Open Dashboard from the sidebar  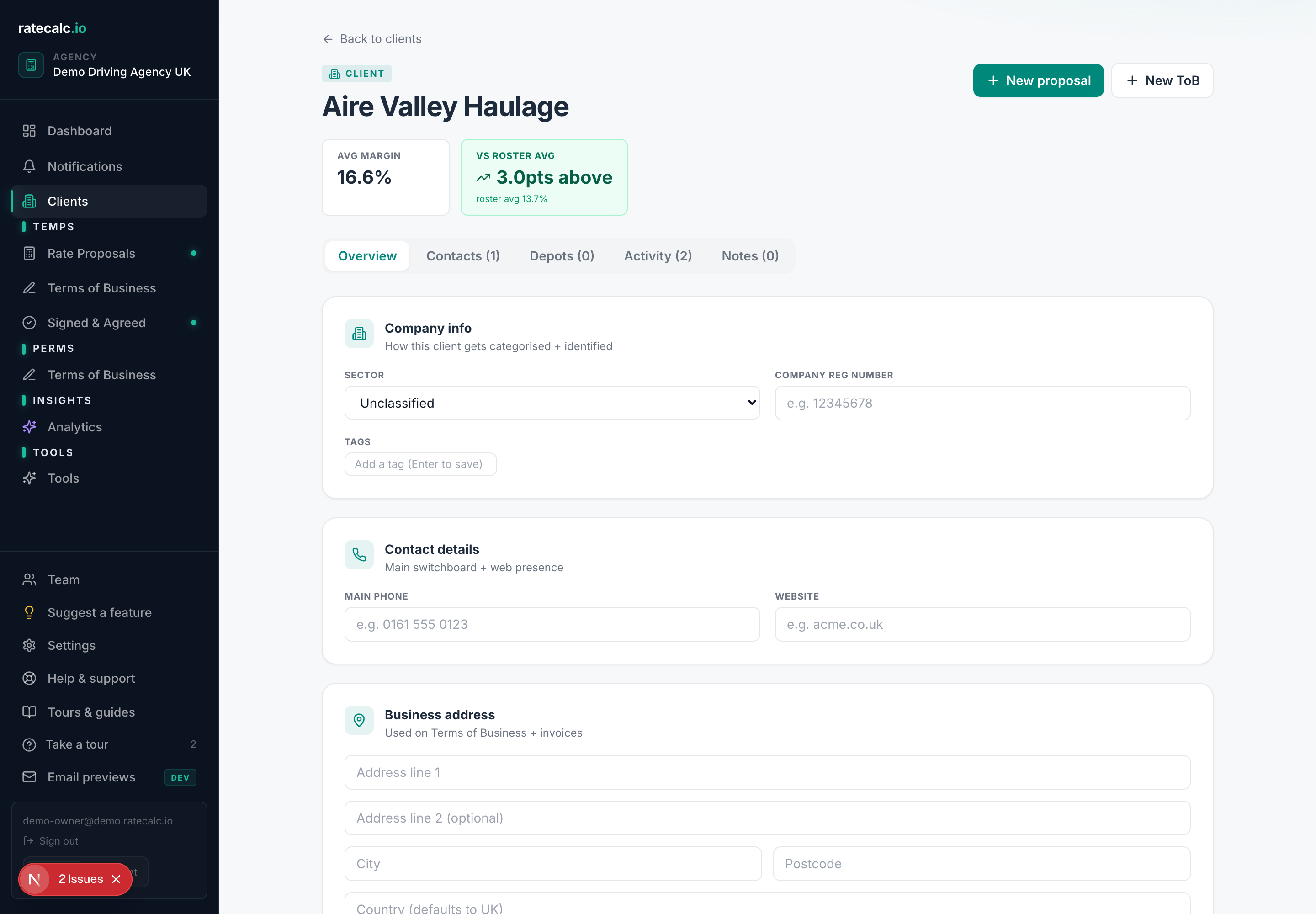(109, 131)
